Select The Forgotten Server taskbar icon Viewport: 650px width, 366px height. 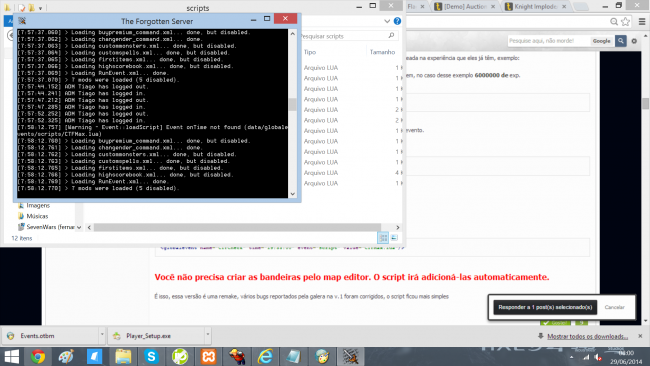tap(351, 356)
